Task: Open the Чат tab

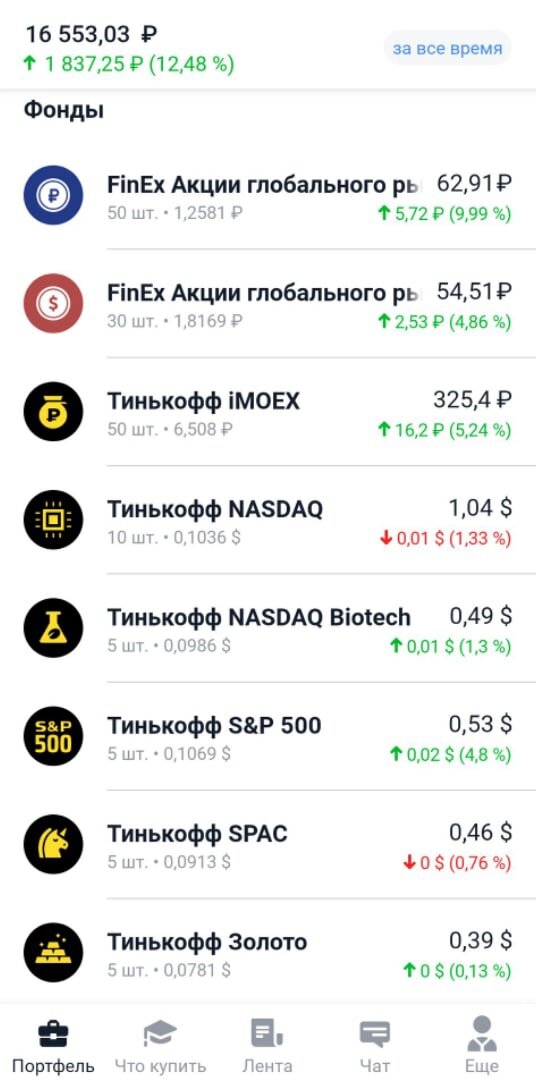Action: (375, 1046)
